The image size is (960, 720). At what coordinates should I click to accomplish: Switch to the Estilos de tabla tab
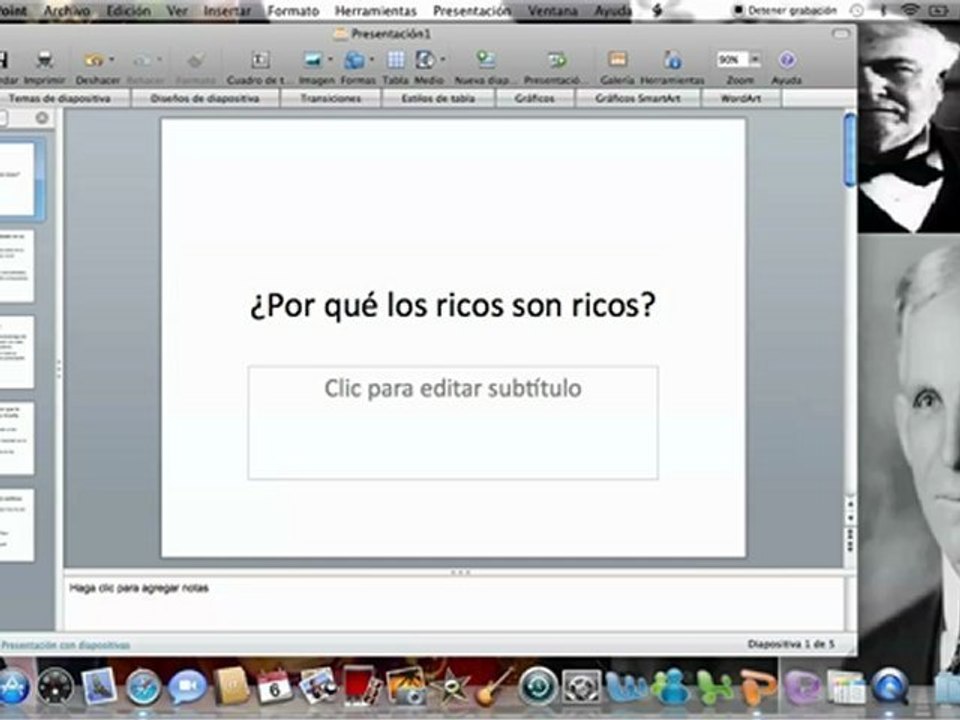point(438,99)
